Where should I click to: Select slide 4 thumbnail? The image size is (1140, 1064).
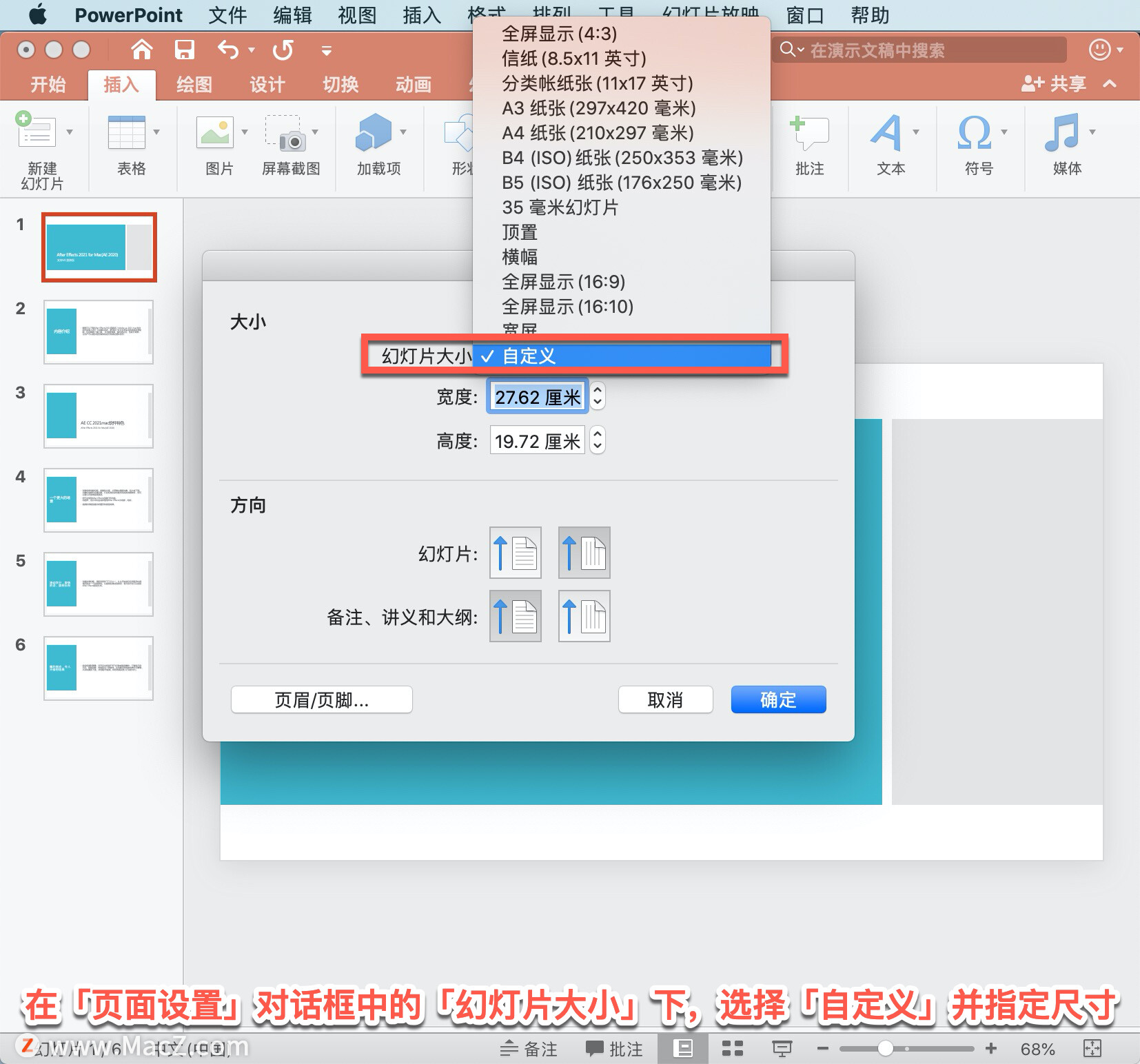[x=99, y=500]
